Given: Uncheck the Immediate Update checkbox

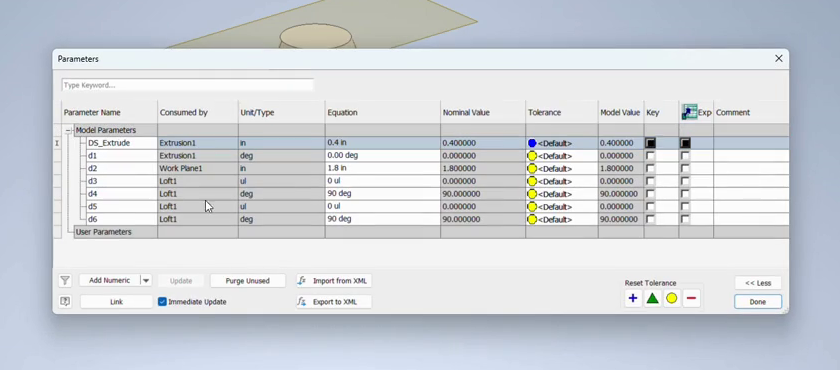Looking at the screenshot, I should (162, 301).
